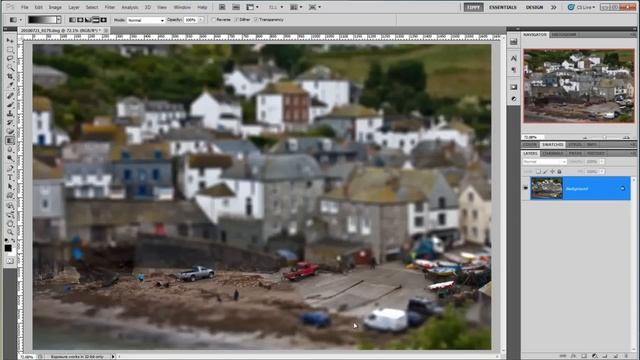Select the TIPPY workspace button
The width and height of the screenshot is (640, 360).
pyautogui.click(x=473, y=7)
